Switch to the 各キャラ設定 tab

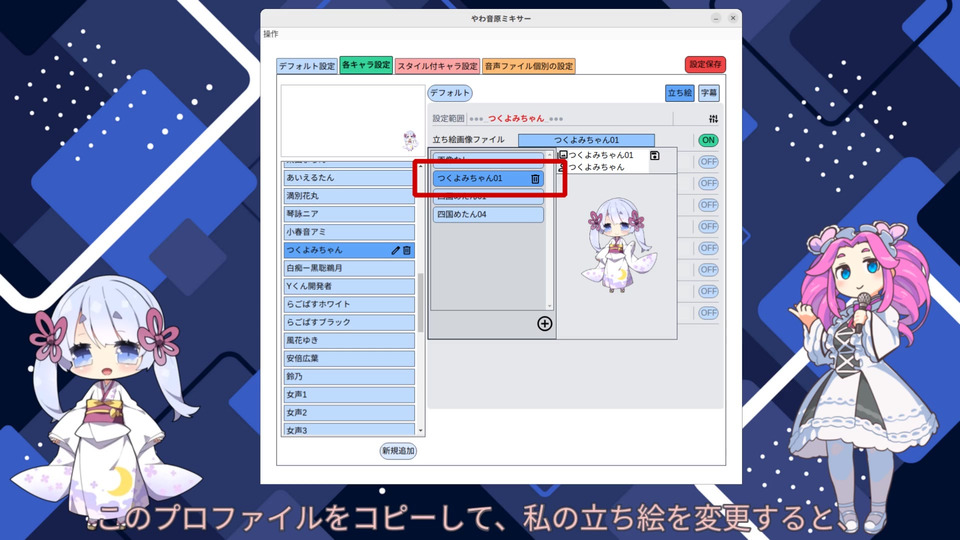(366, 65)
